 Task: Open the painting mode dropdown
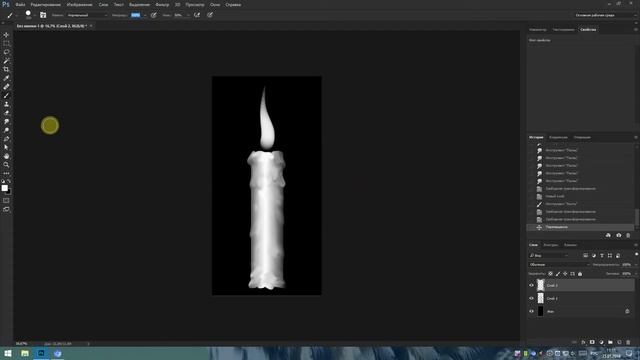[87, 15]
